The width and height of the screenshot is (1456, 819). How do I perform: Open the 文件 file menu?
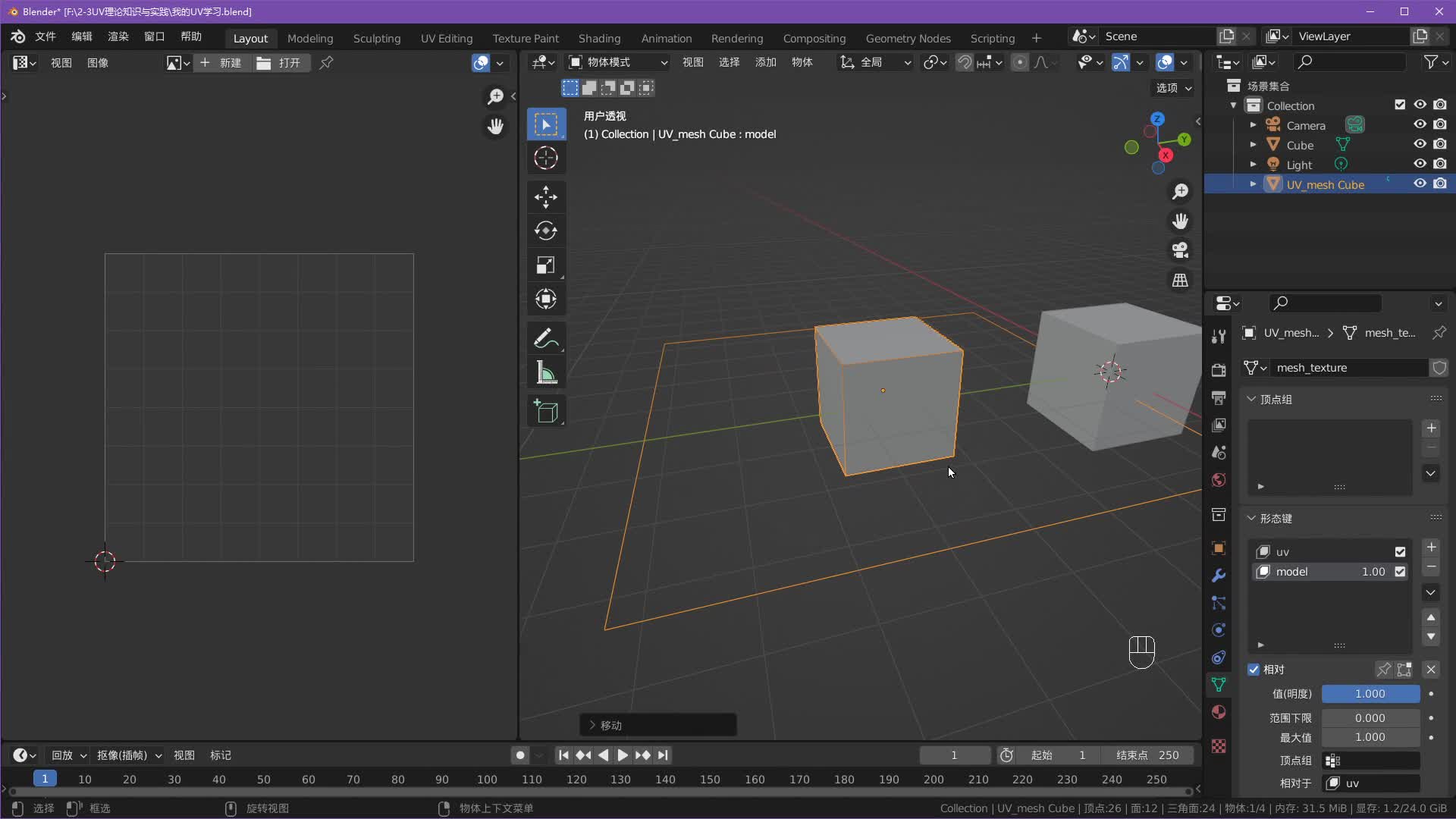click(x=45, y=36)
